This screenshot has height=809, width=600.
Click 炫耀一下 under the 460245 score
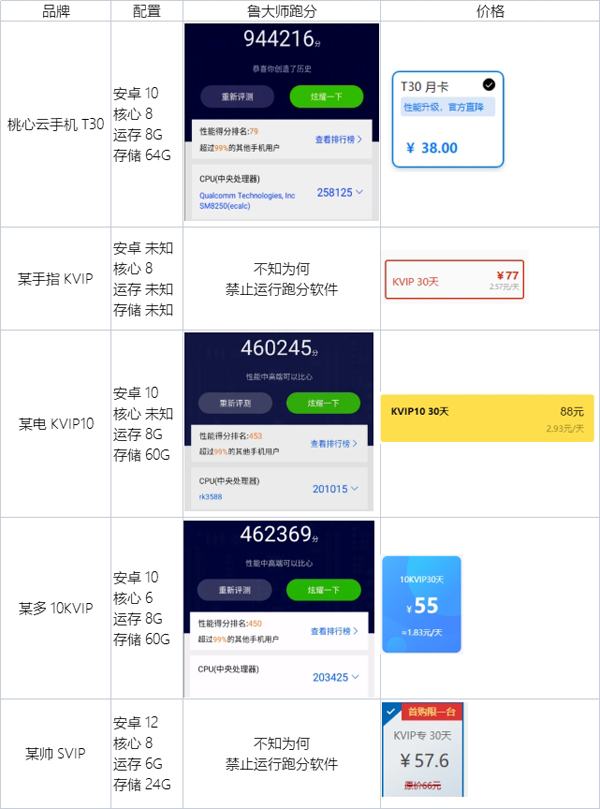[323, 403]
